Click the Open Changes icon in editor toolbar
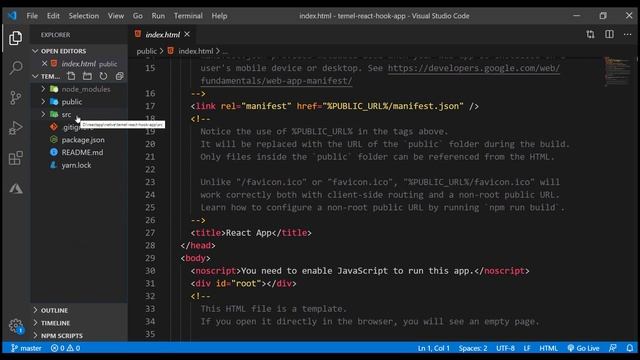Image resolution: width=640 pixels, height=360 pixels. (590, 34)
